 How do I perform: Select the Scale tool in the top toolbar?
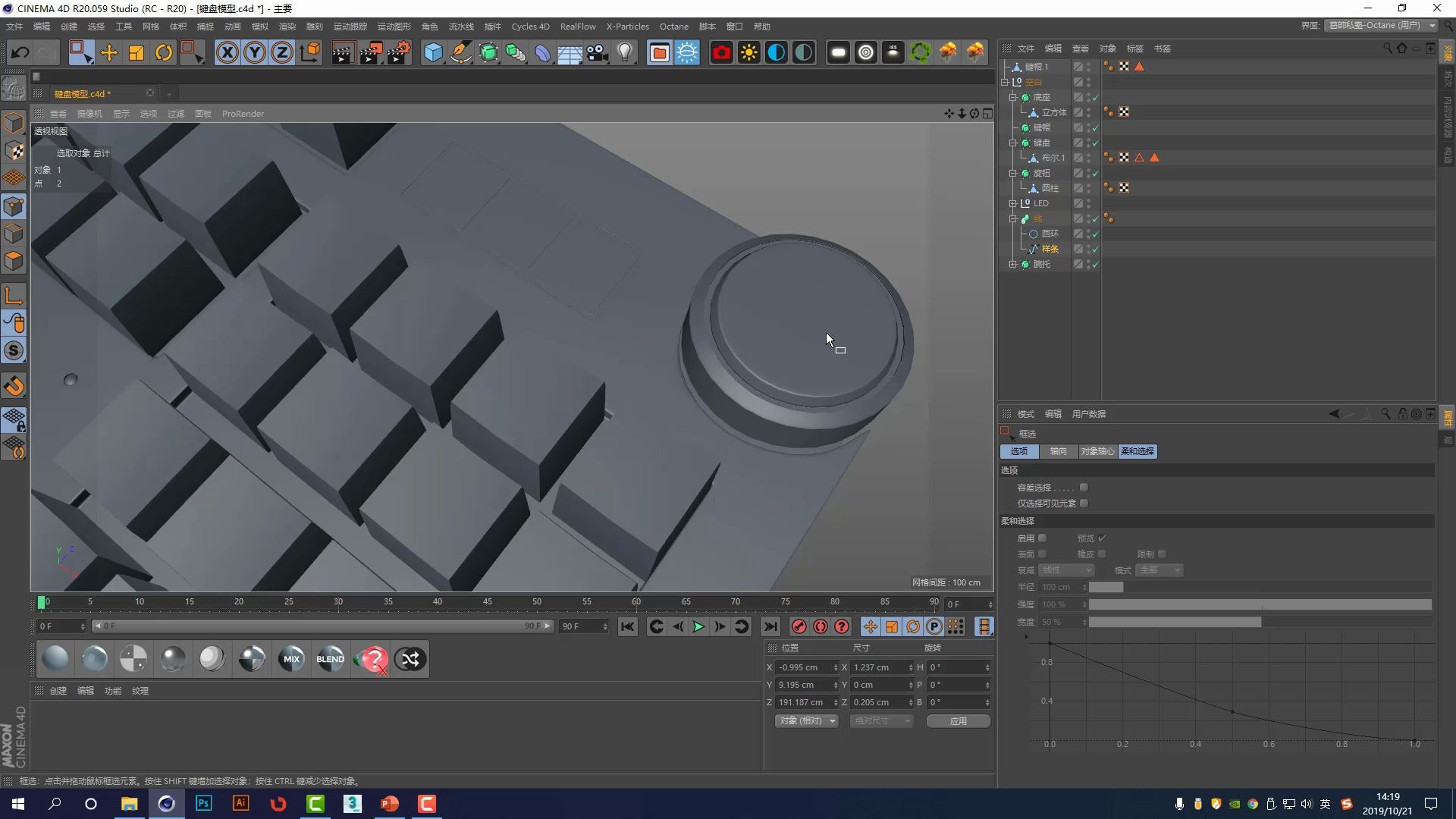136,52
